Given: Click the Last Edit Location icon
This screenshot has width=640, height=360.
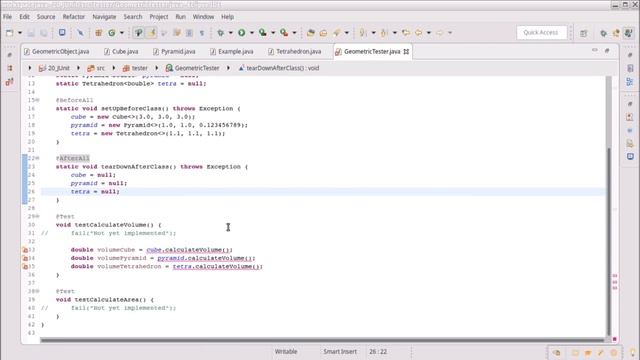Looking at the screenshot, I should click(405, 33).
